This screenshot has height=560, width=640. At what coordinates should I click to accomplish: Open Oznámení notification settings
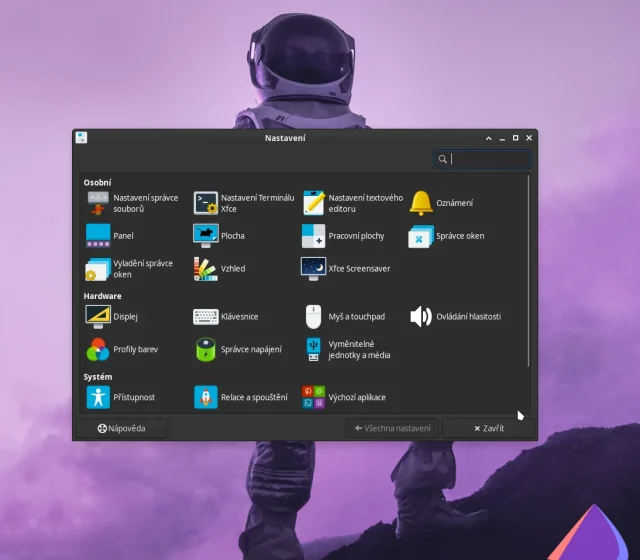click(x=421, y=203)
